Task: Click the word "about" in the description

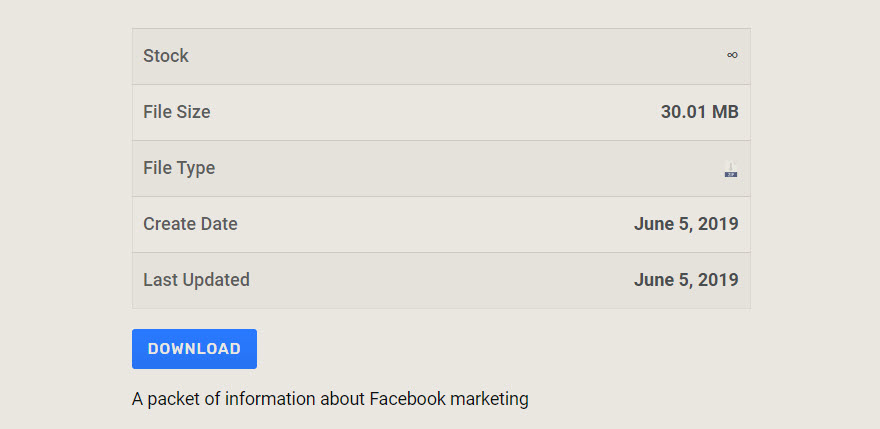Action: (x=342, y=399)
